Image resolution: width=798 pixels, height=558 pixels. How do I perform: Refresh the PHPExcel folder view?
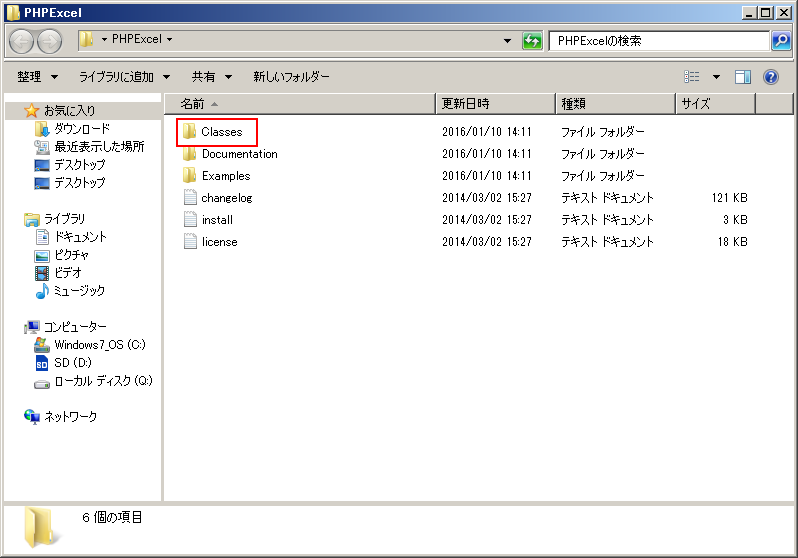[532, 41]
